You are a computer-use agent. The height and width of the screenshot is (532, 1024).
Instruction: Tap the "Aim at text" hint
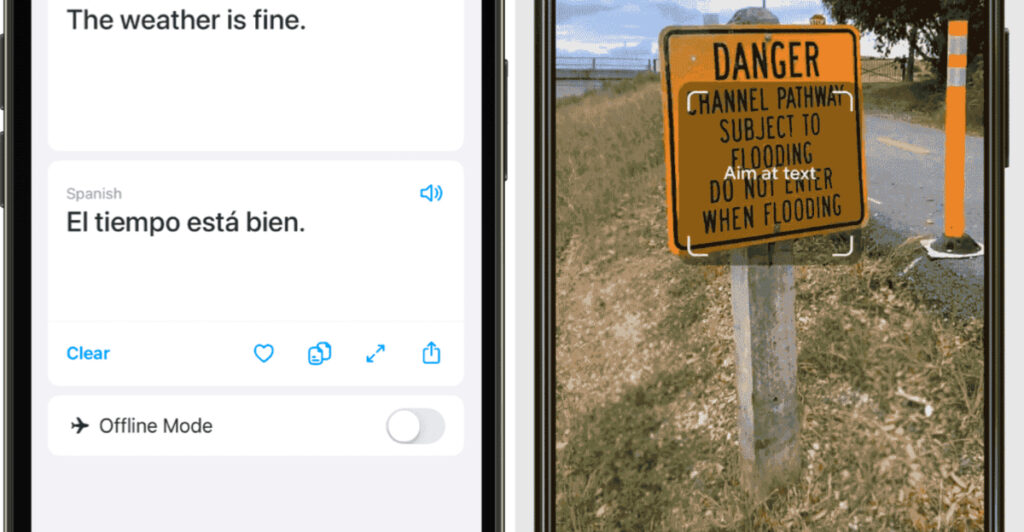pos(770,173)
